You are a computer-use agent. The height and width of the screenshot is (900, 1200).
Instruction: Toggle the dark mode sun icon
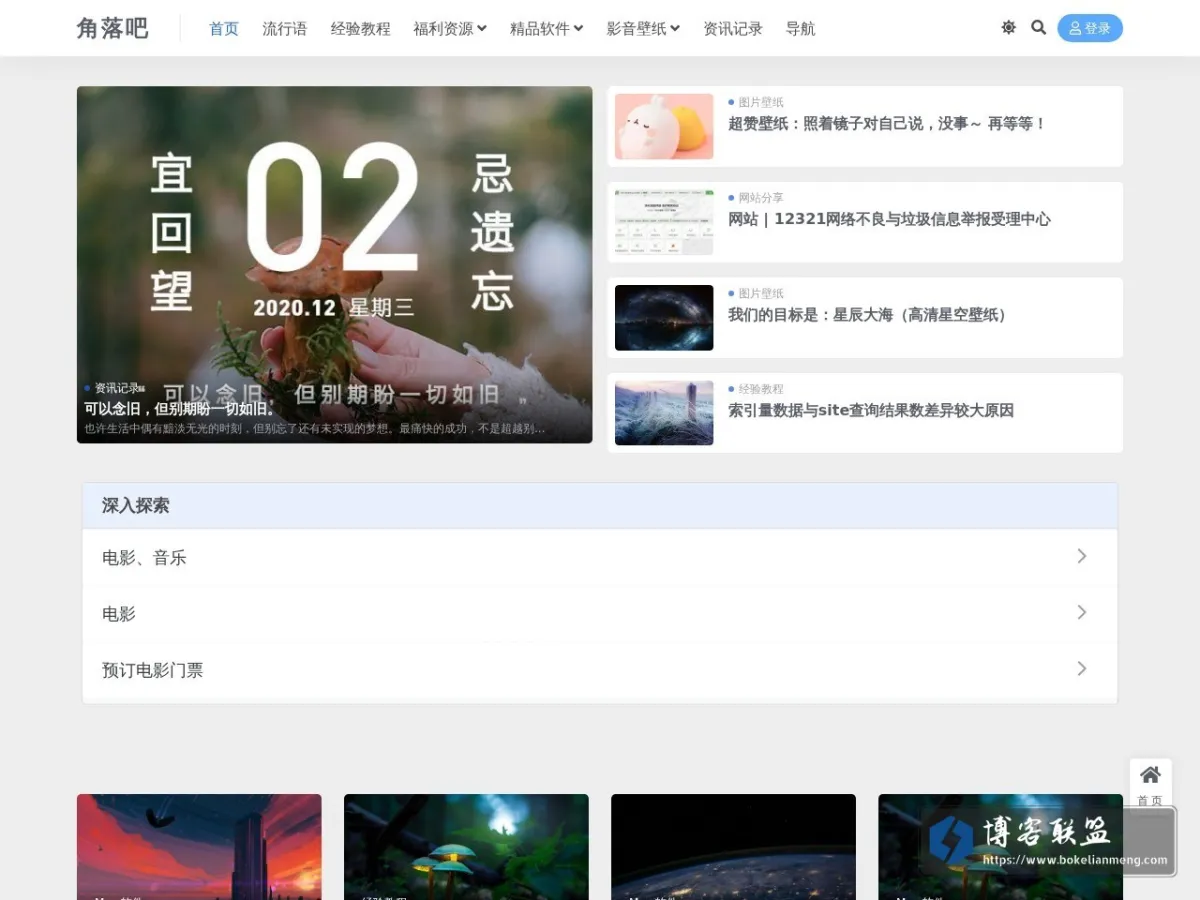(1008, 28)
